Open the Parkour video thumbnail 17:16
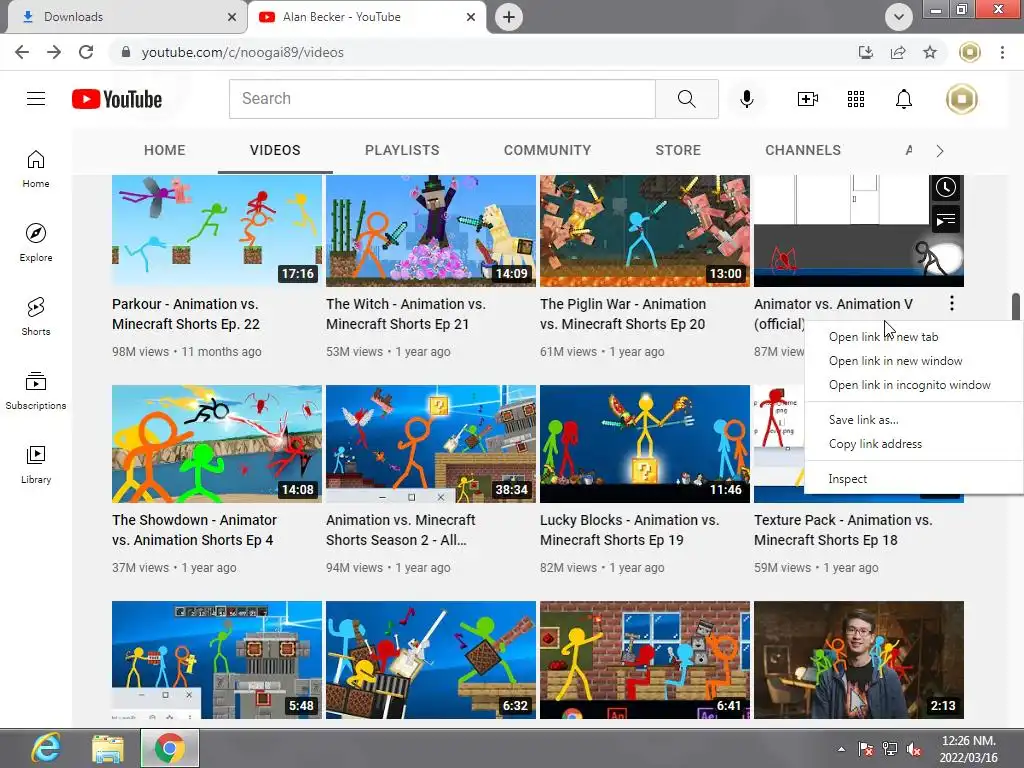Viewport: 1024px width, 768px height. (217, 231)
